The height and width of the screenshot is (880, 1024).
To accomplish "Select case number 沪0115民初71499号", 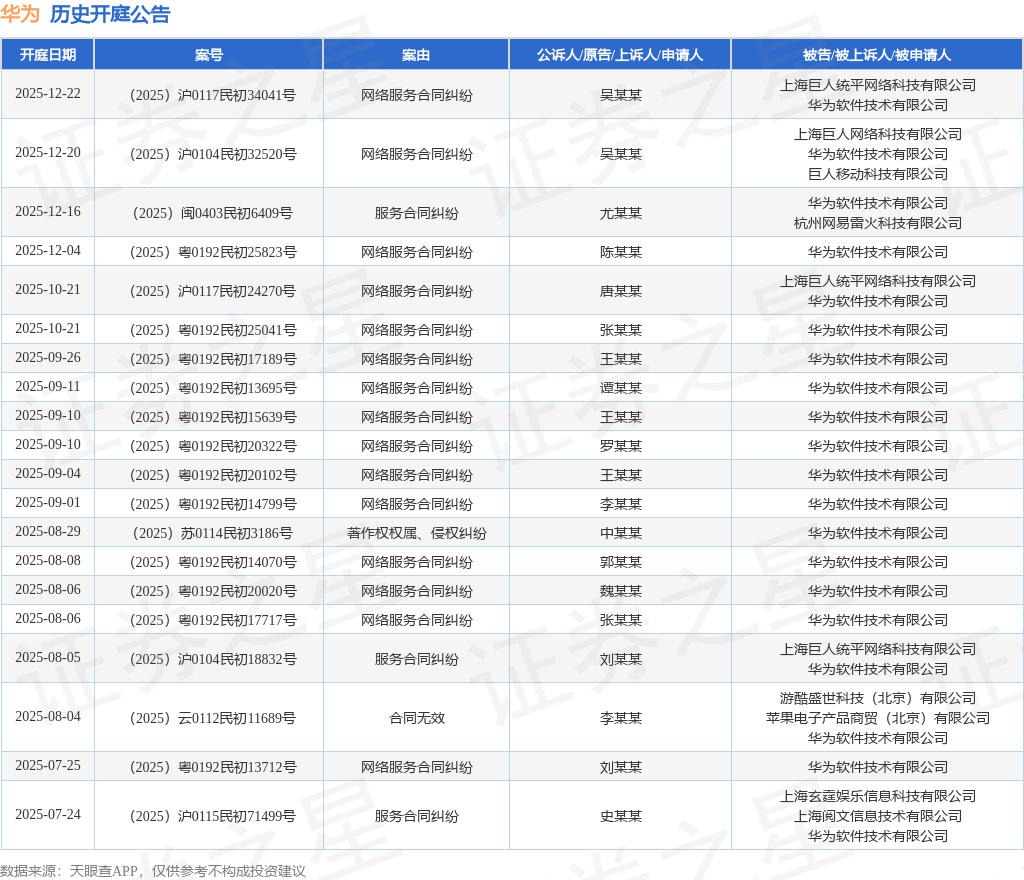I will click(213, 816).
